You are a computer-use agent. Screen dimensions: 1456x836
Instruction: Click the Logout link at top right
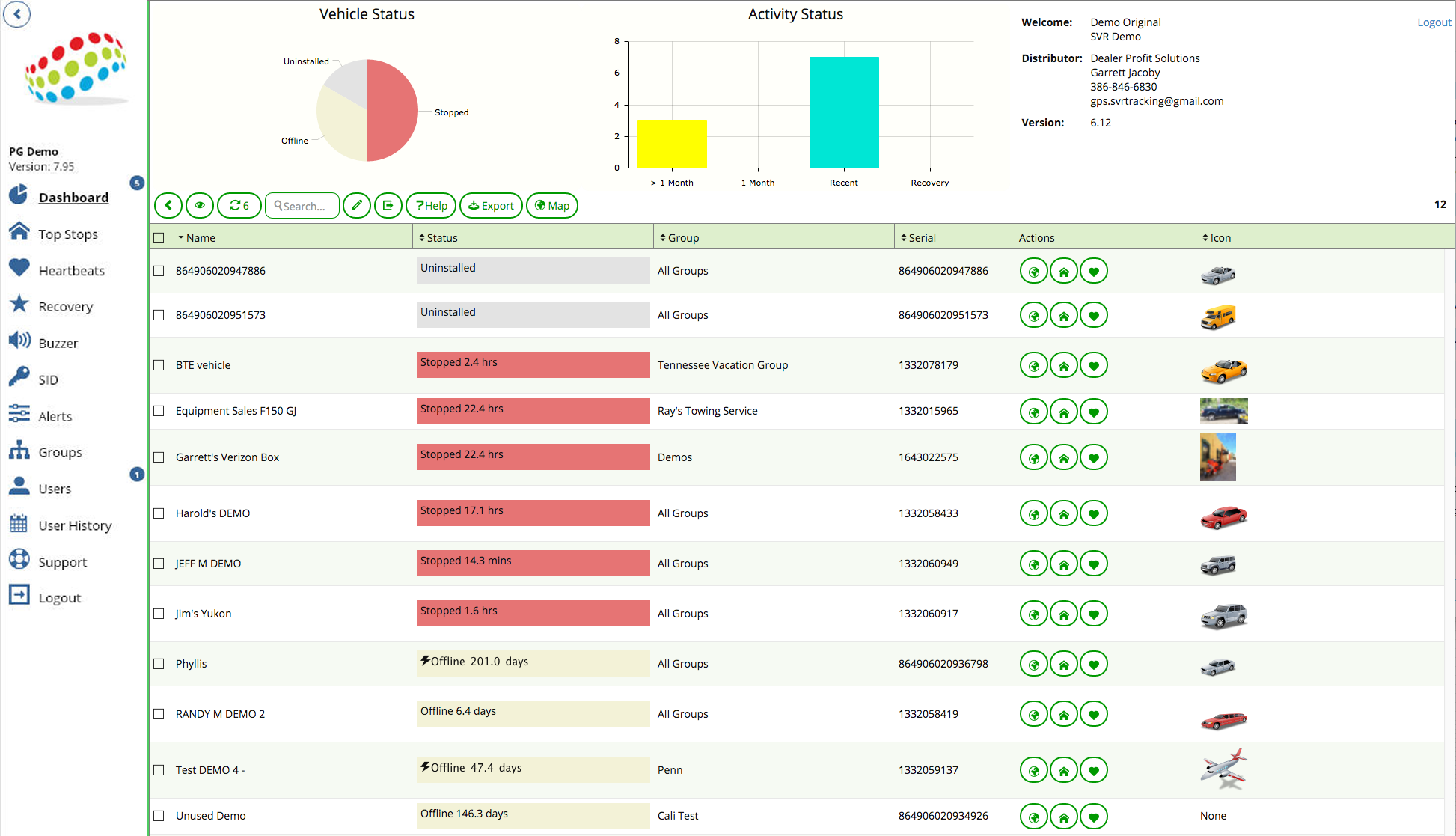point(1434,22)
